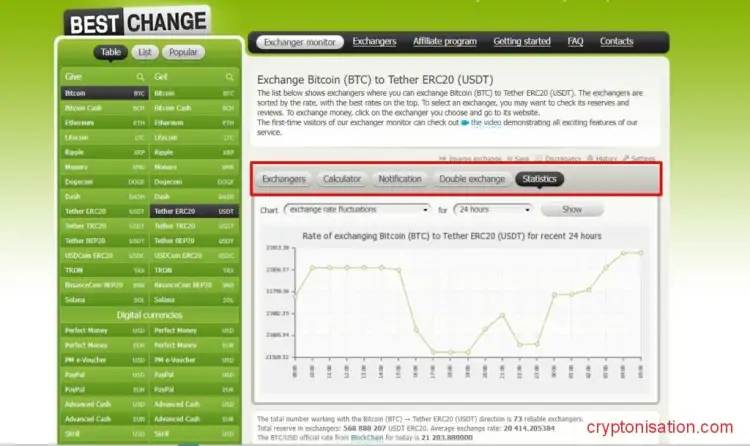Select Dogecoin in the Get column
This screenshot has height=446, width=750.
coord(194,182)
